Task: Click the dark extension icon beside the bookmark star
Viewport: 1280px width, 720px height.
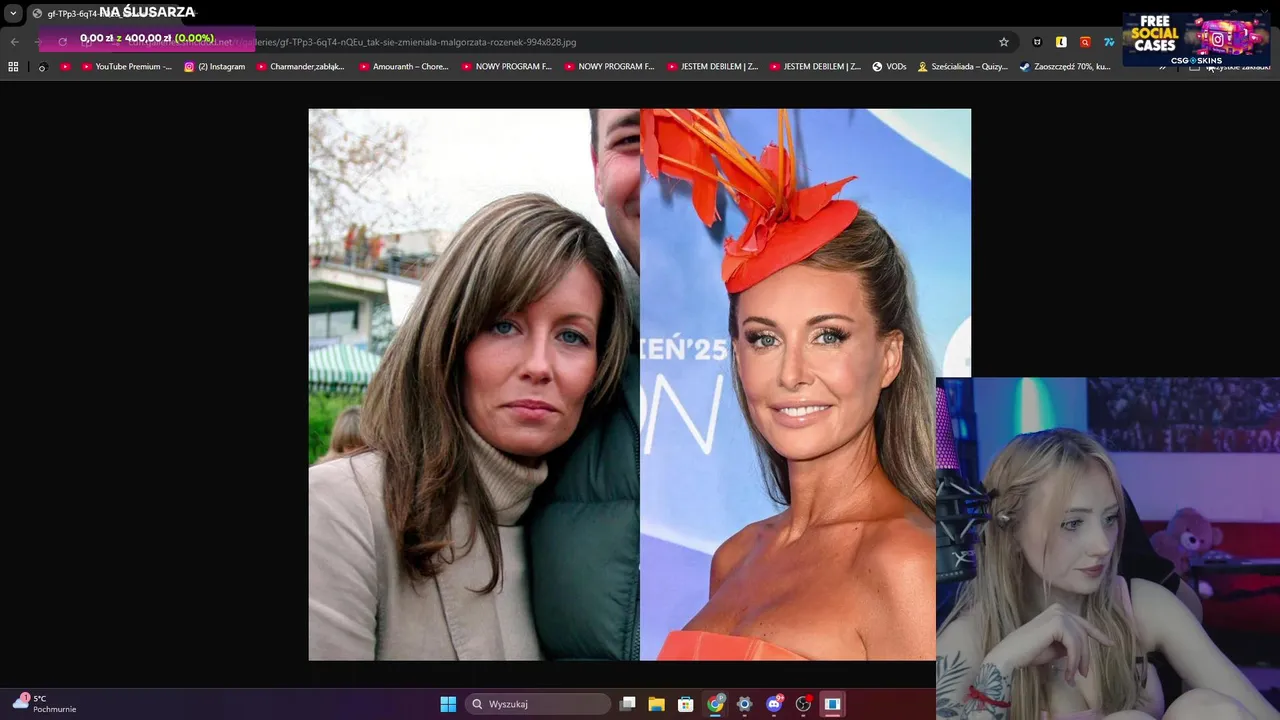Action: tap(1037, 42)
